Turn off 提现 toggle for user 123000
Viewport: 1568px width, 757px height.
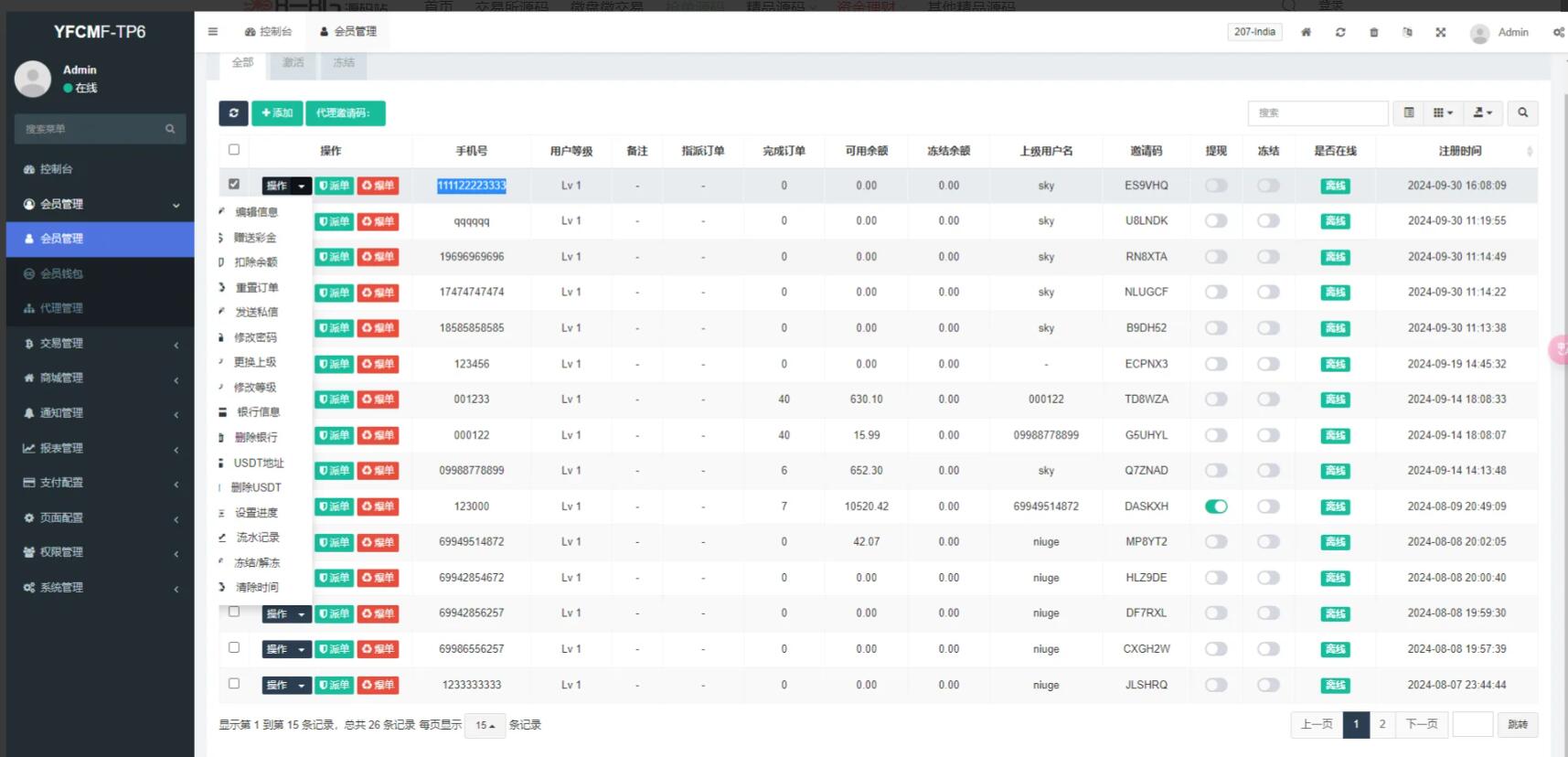pyautogui.click(x=1216, y=506)
